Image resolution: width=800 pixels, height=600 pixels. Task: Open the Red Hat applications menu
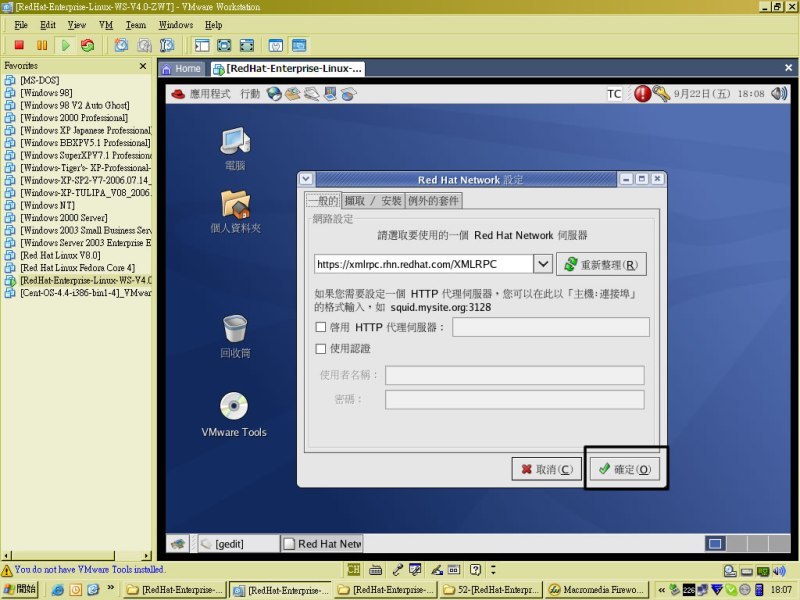[x=201, y=94]
